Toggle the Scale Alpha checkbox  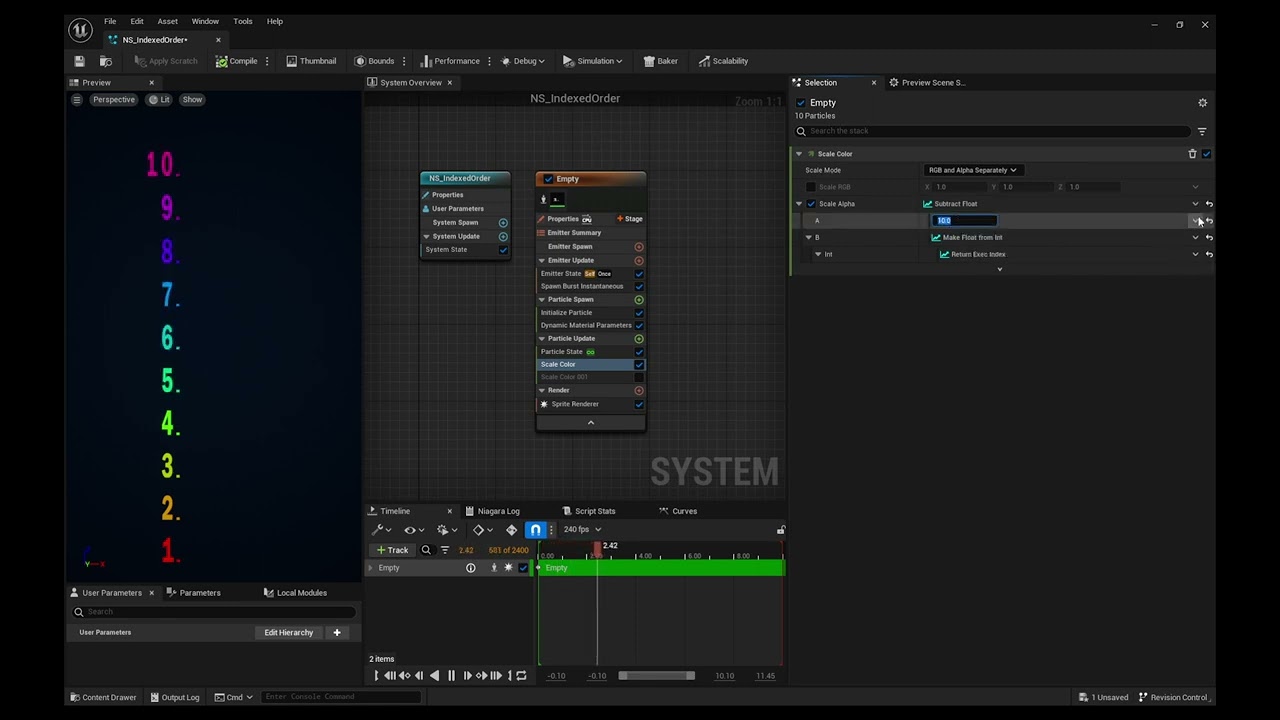811,204
